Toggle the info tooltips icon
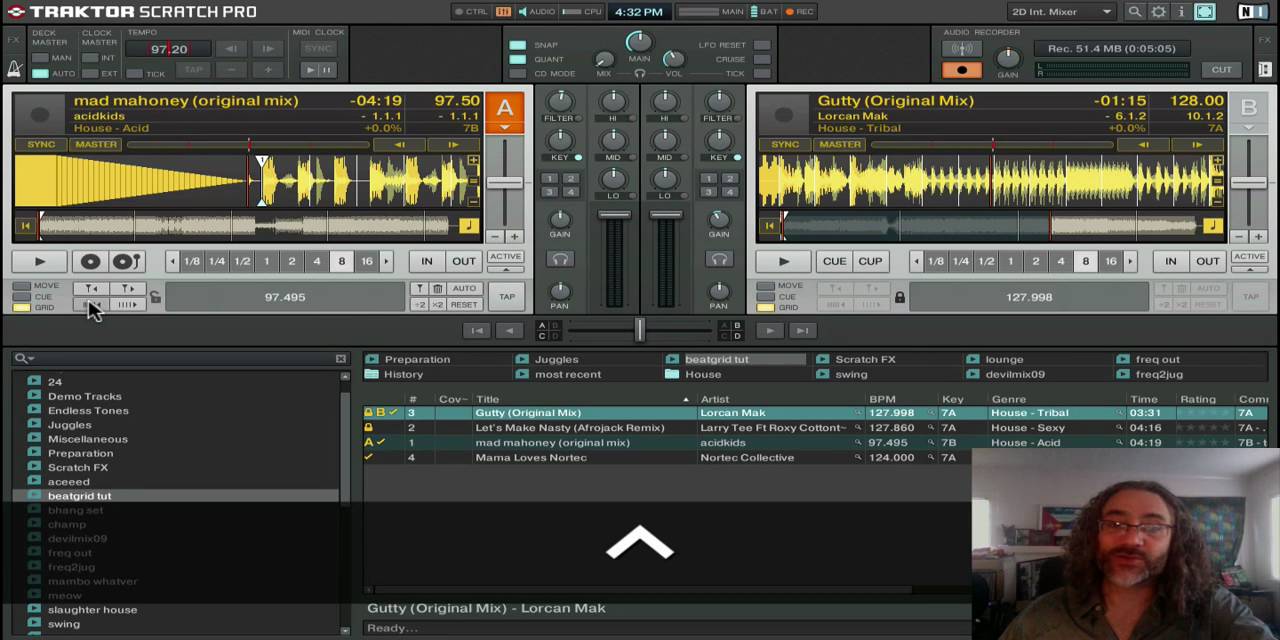Viewport: 1280px width, 640px height. pyautogui.click(x=1181, y=12)
